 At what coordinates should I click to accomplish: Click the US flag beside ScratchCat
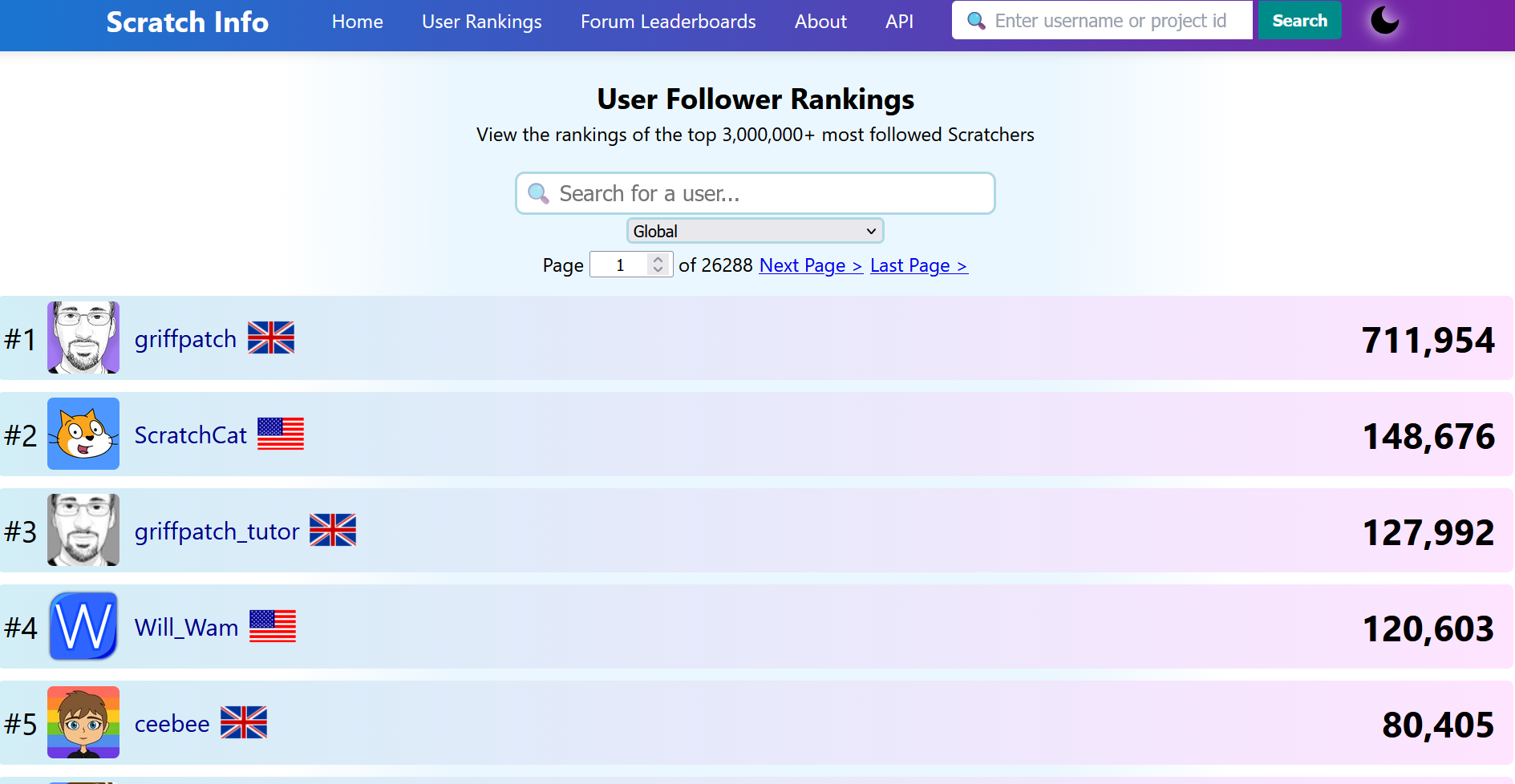click(281, 434)
